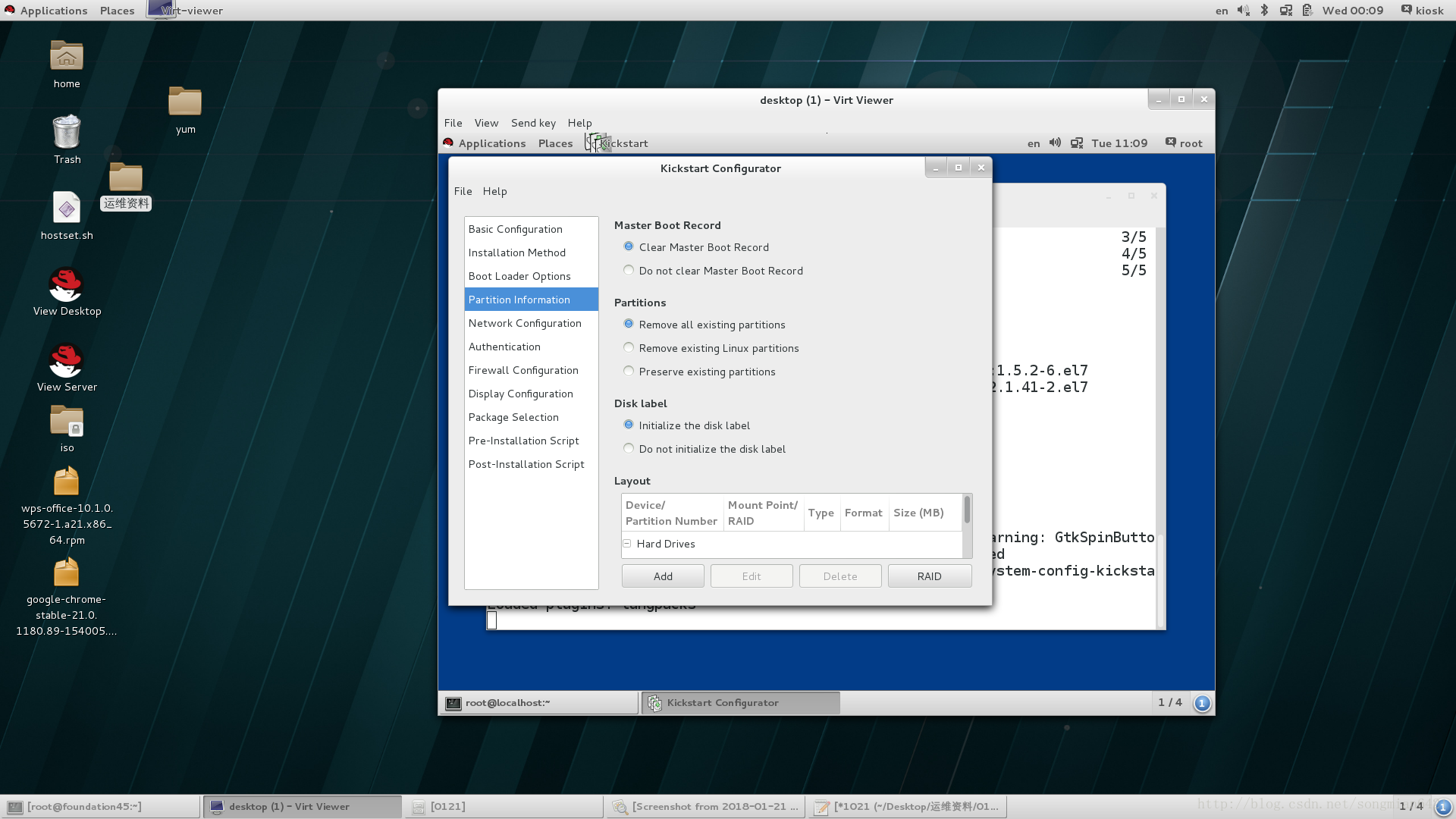This screenshot has height=819, width=1456.
Task: Click Kickstart Configurator guest taskbar button
Action: click(x=741, y=703)
